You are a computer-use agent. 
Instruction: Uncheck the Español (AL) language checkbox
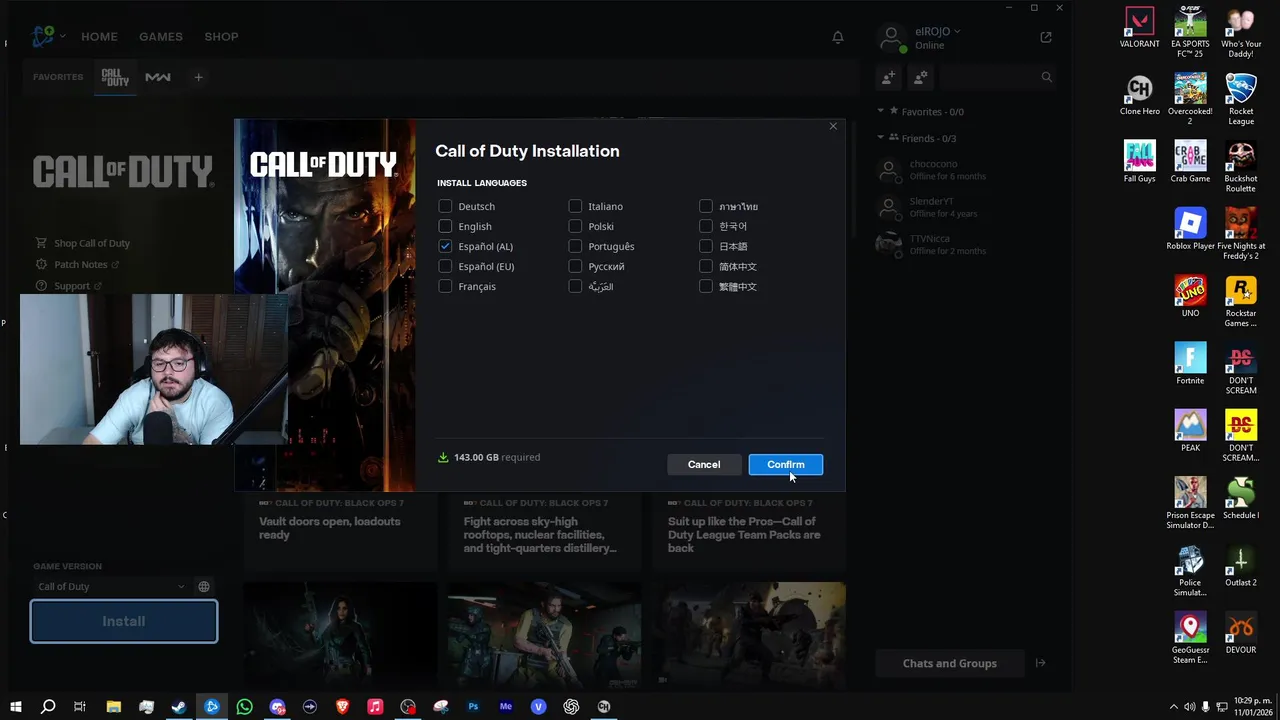[x=445, y=246]
